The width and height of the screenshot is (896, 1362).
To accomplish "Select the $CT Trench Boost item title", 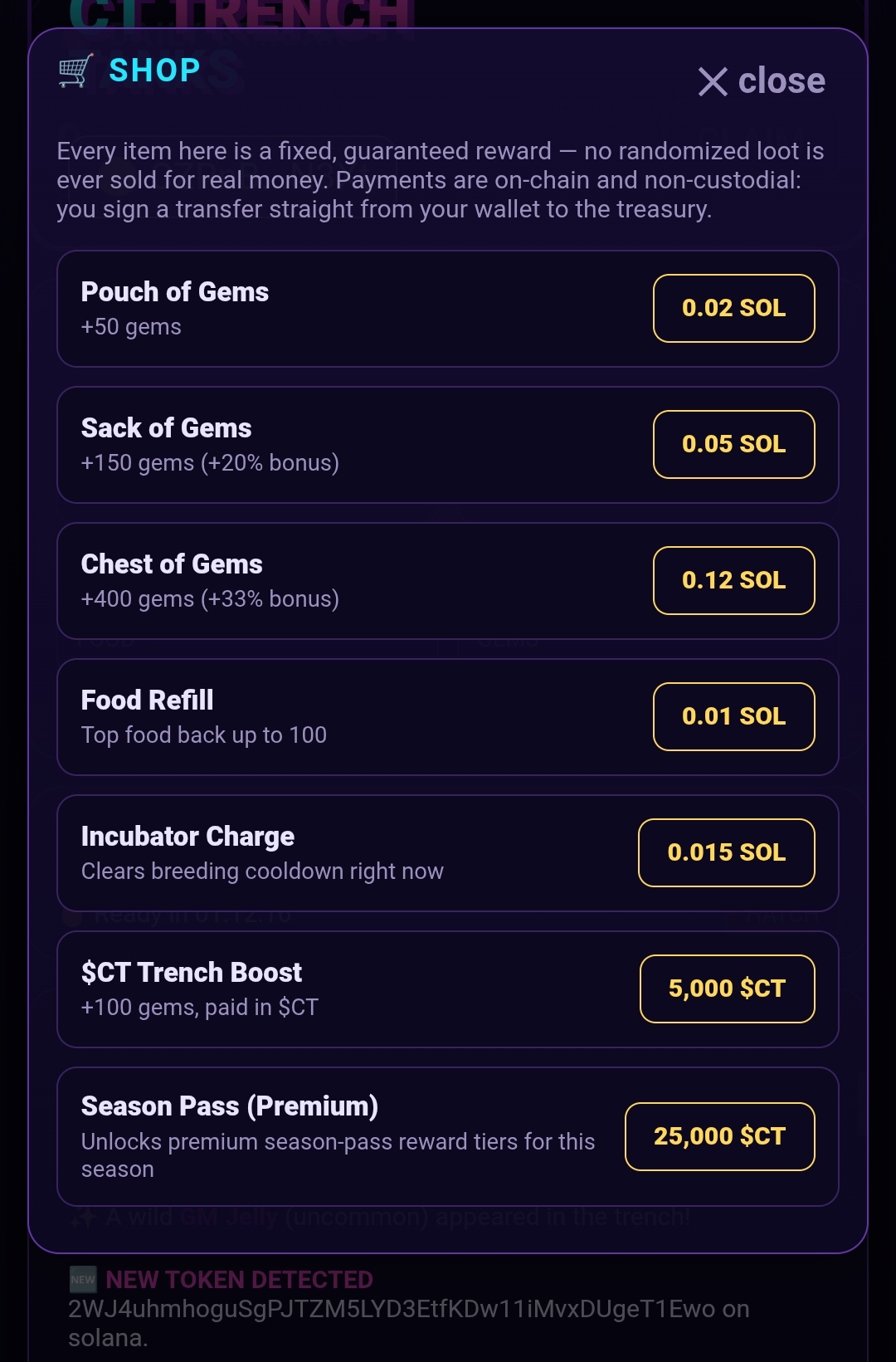I will tap(192, 973).
